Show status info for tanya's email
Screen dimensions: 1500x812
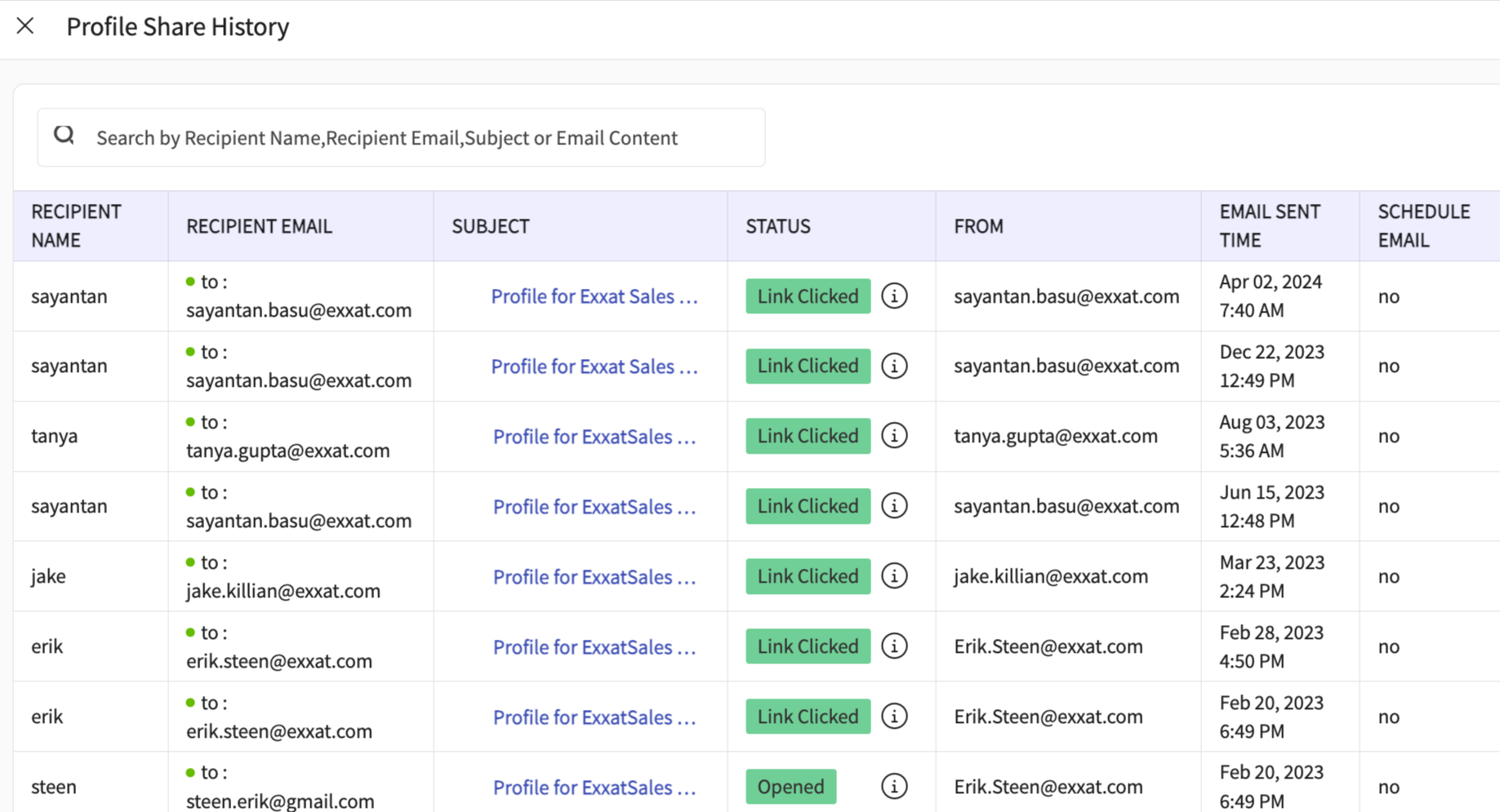coord(894,437)
